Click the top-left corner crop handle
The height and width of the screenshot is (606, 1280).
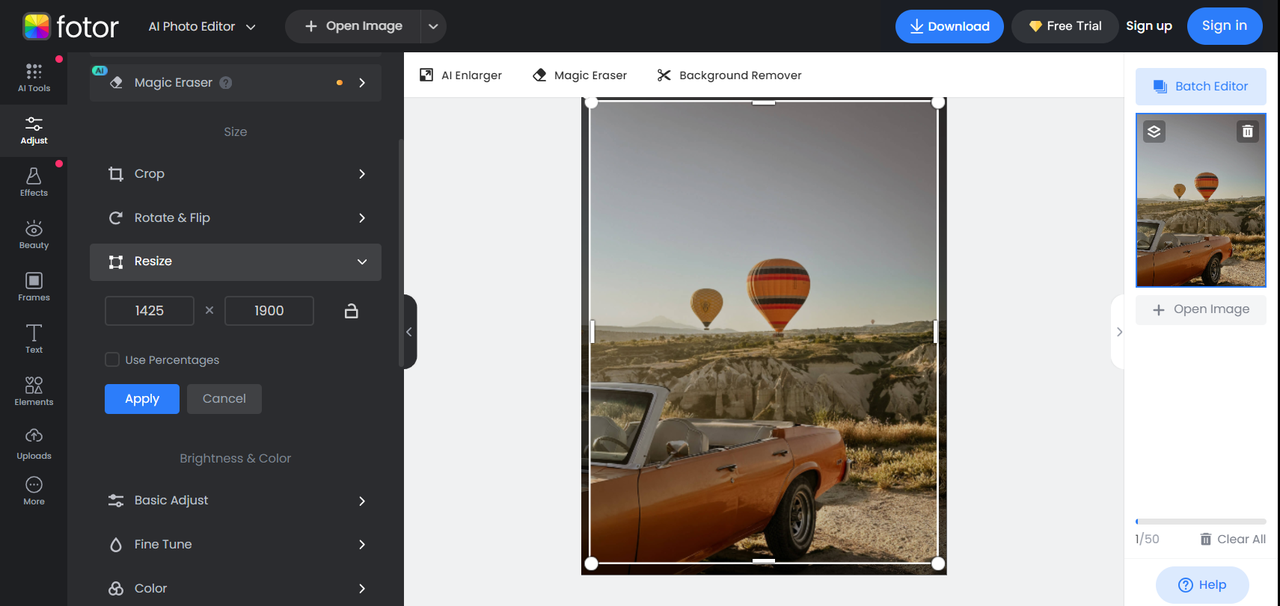coord(590,102)
